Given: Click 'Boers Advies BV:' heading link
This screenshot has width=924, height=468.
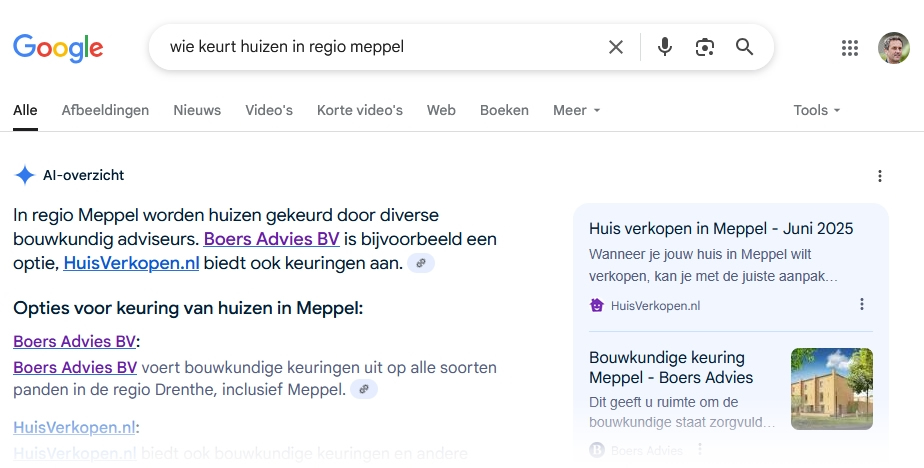Looking at the screenshot, I should [75, 341].
